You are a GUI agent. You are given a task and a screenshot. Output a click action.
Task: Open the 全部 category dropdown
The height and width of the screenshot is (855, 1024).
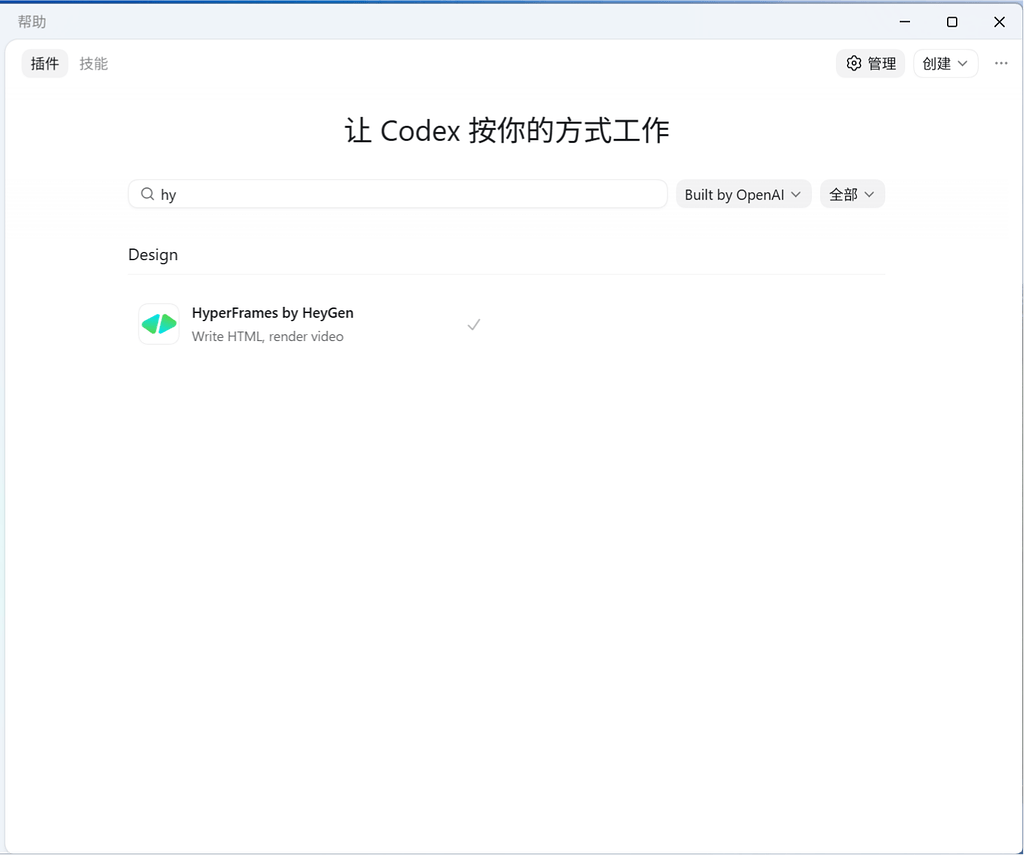tap(852, 194)
